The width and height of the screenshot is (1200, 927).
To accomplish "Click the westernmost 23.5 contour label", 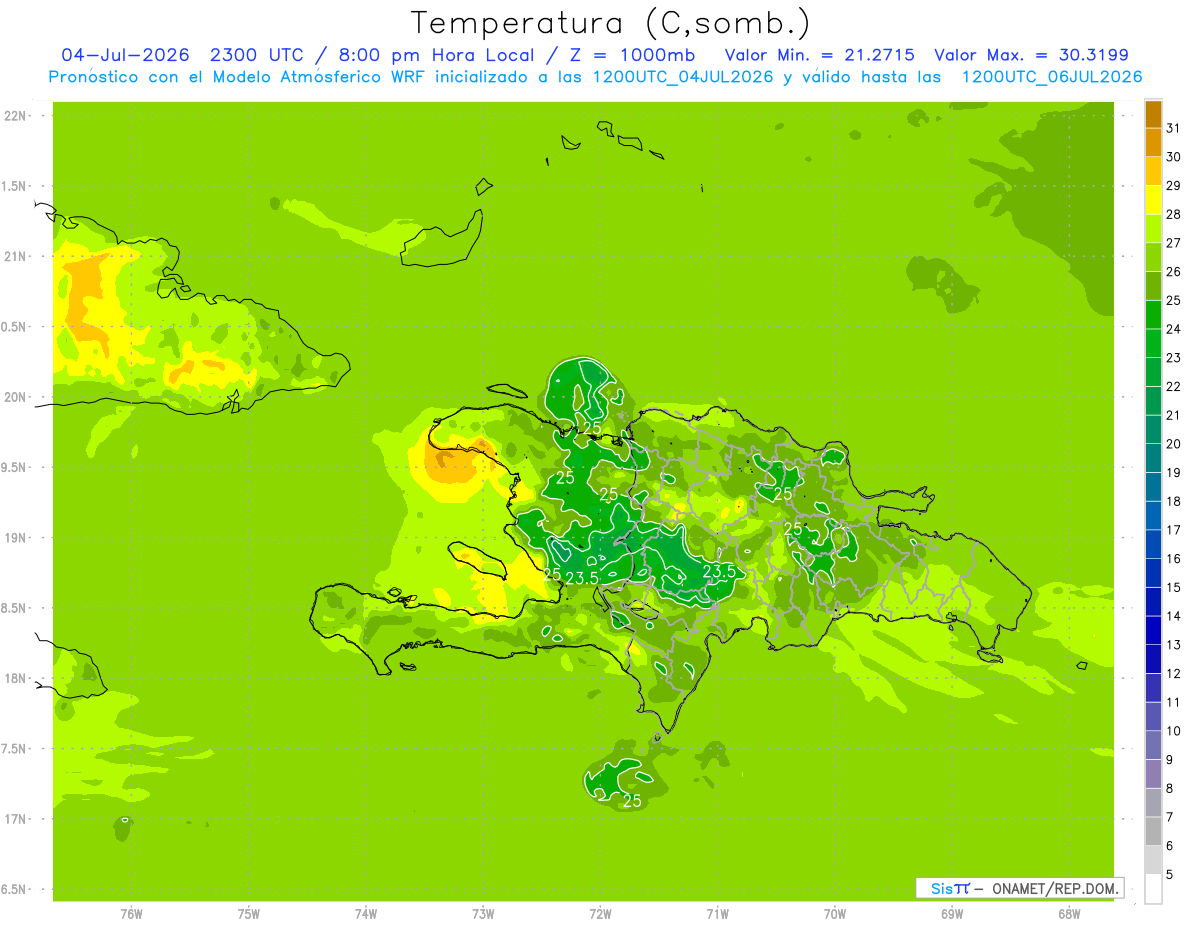I will click(582, 578).
